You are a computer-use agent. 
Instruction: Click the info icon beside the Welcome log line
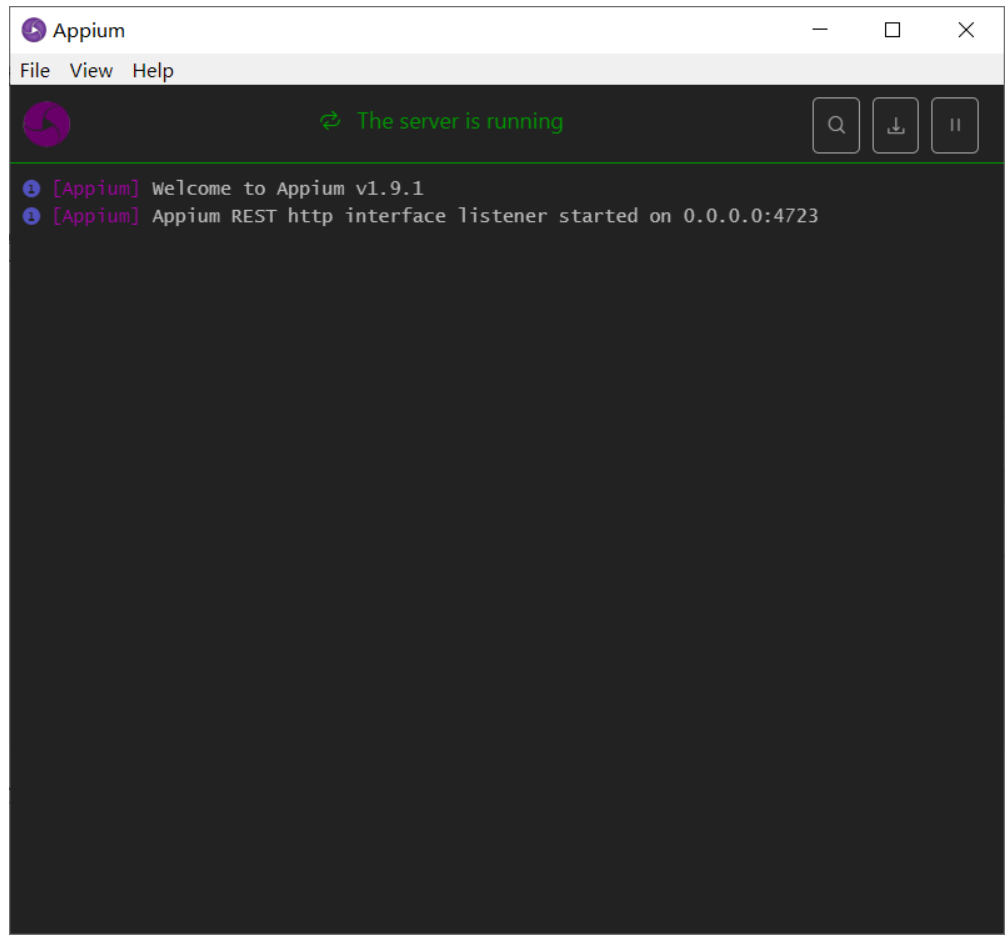(x=32, y=189)
